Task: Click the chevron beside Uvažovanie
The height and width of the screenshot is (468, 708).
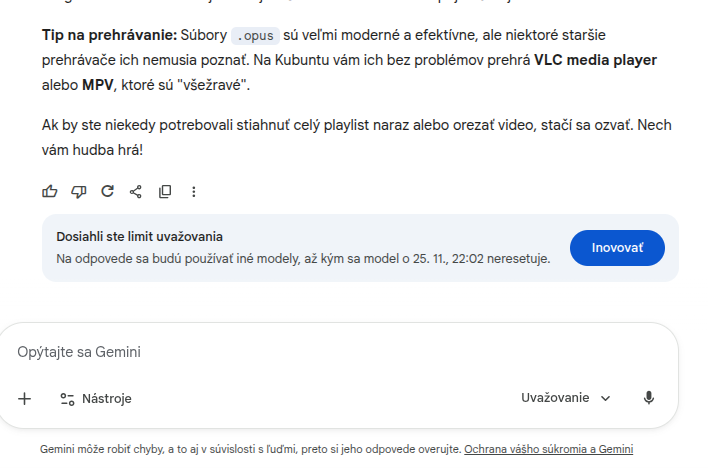Action: coord(605,398)
